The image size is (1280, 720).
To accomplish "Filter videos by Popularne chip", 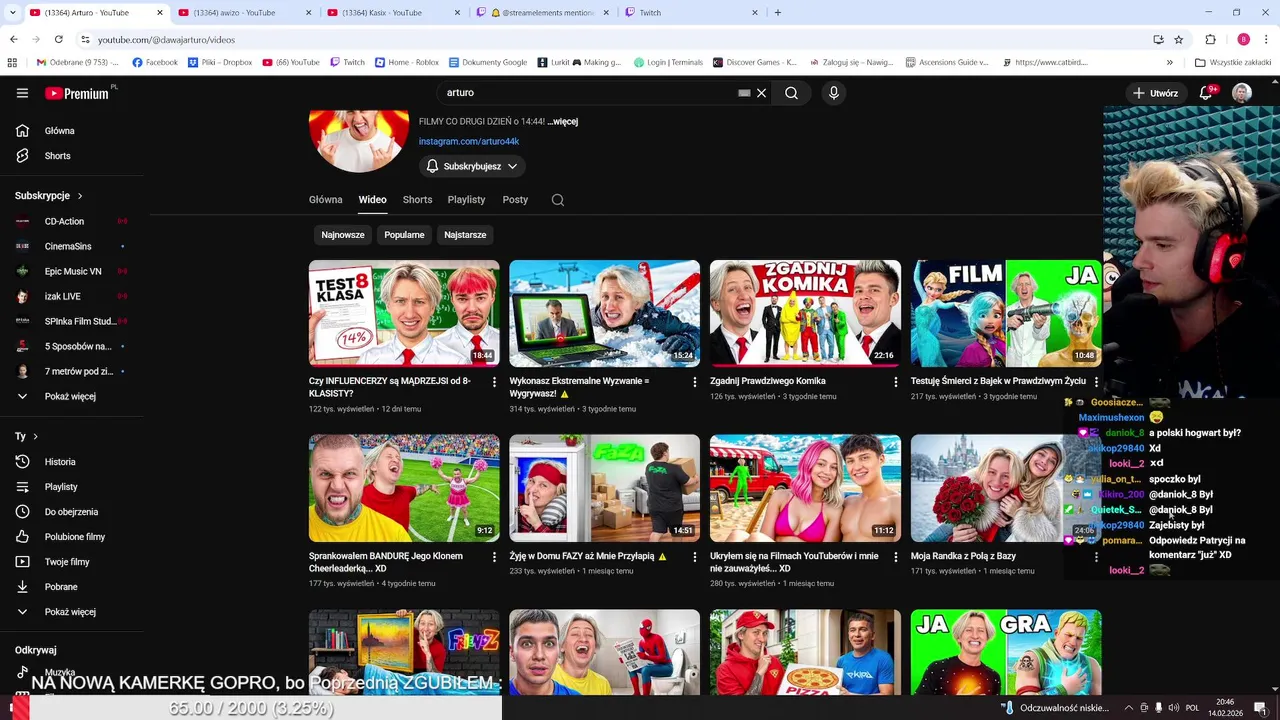I will click(x=405, y=235).
